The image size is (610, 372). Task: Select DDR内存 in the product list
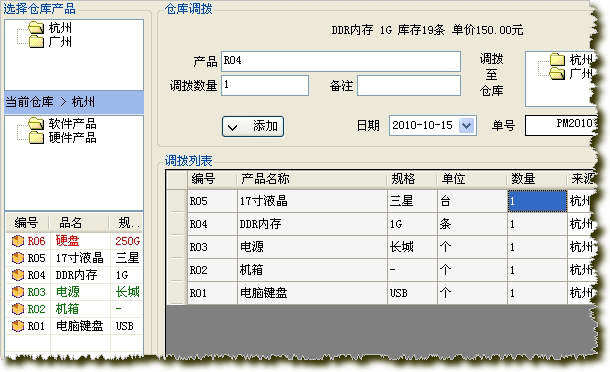pos(77,275)
